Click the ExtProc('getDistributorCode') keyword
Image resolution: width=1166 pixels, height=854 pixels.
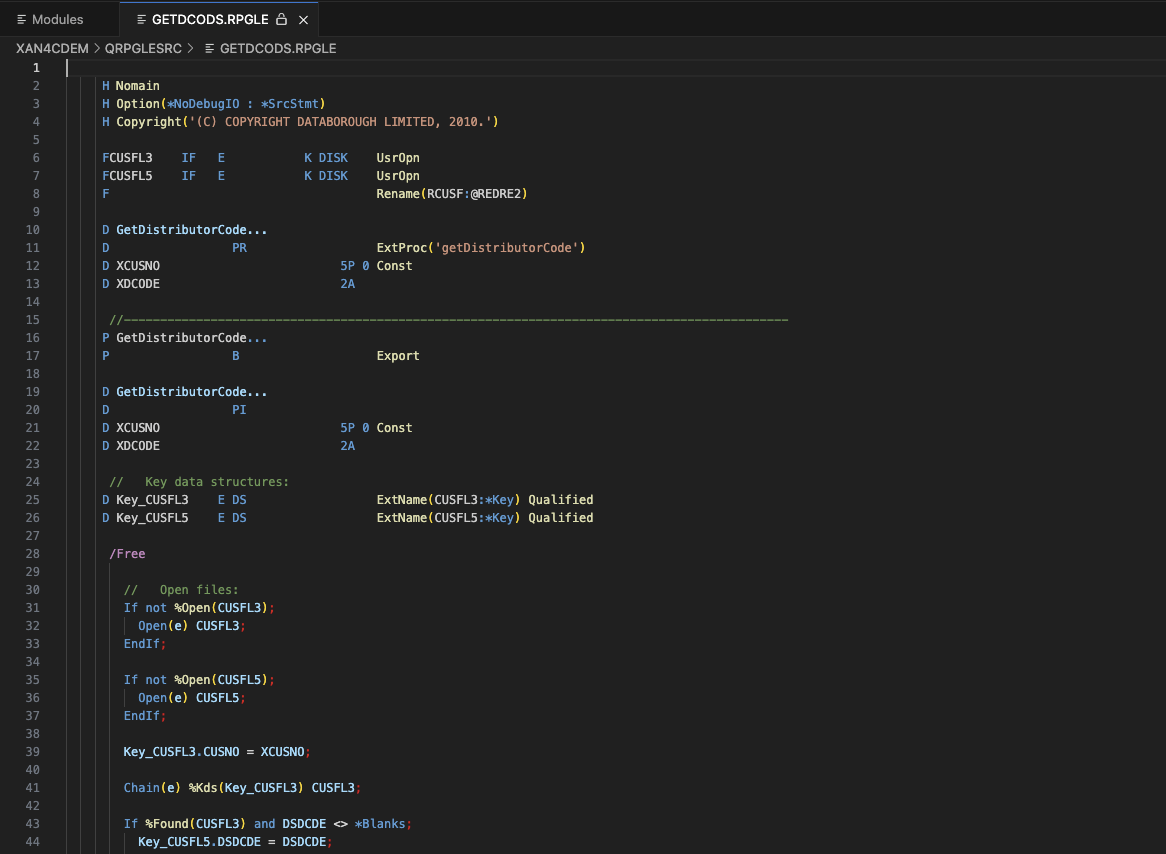pyautogui.click(x=480, y=248)
